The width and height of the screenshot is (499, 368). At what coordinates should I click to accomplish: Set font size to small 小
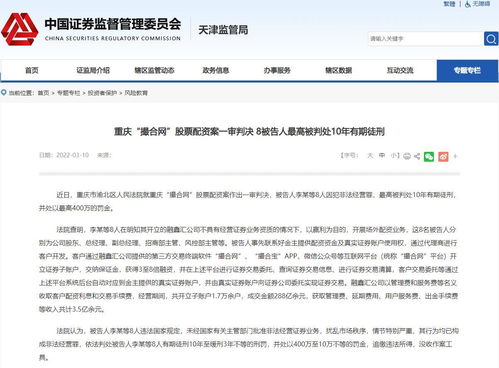tap(394, 155)
